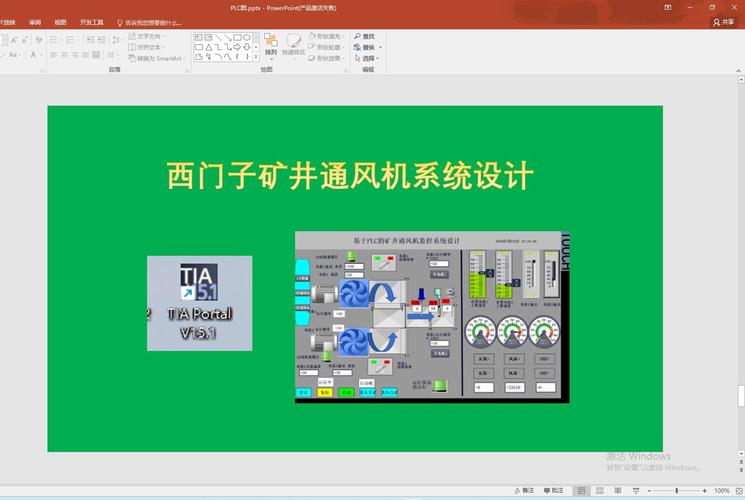Open Shape Effects (形状效果) dropdown
The width and height of the screenshot is (745, 500).
pyautogui.click(x=326, y=58)
